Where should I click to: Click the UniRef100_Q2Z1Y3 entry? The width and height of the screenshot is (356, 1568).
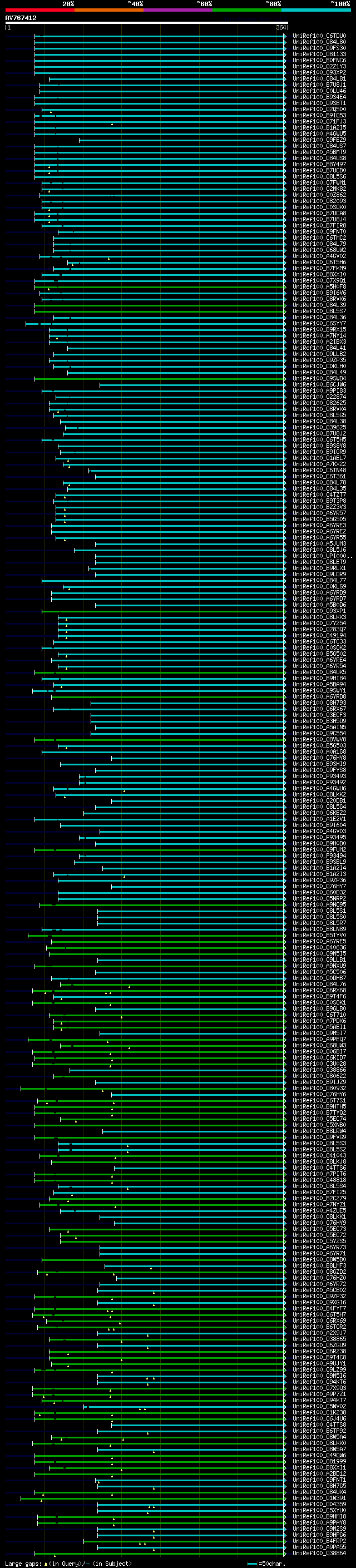(319, 66)
